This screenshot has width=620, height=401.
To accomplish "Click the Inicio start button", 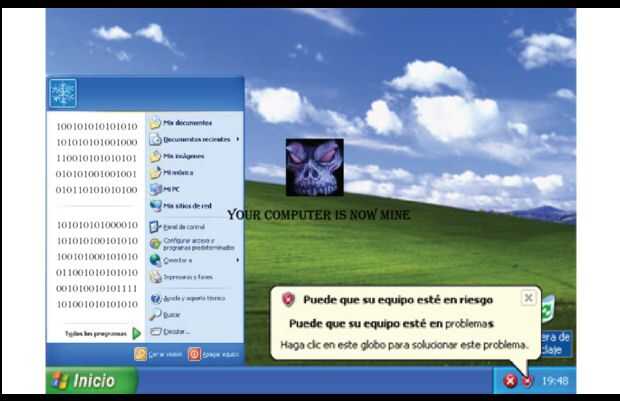I will coord(92,380).
